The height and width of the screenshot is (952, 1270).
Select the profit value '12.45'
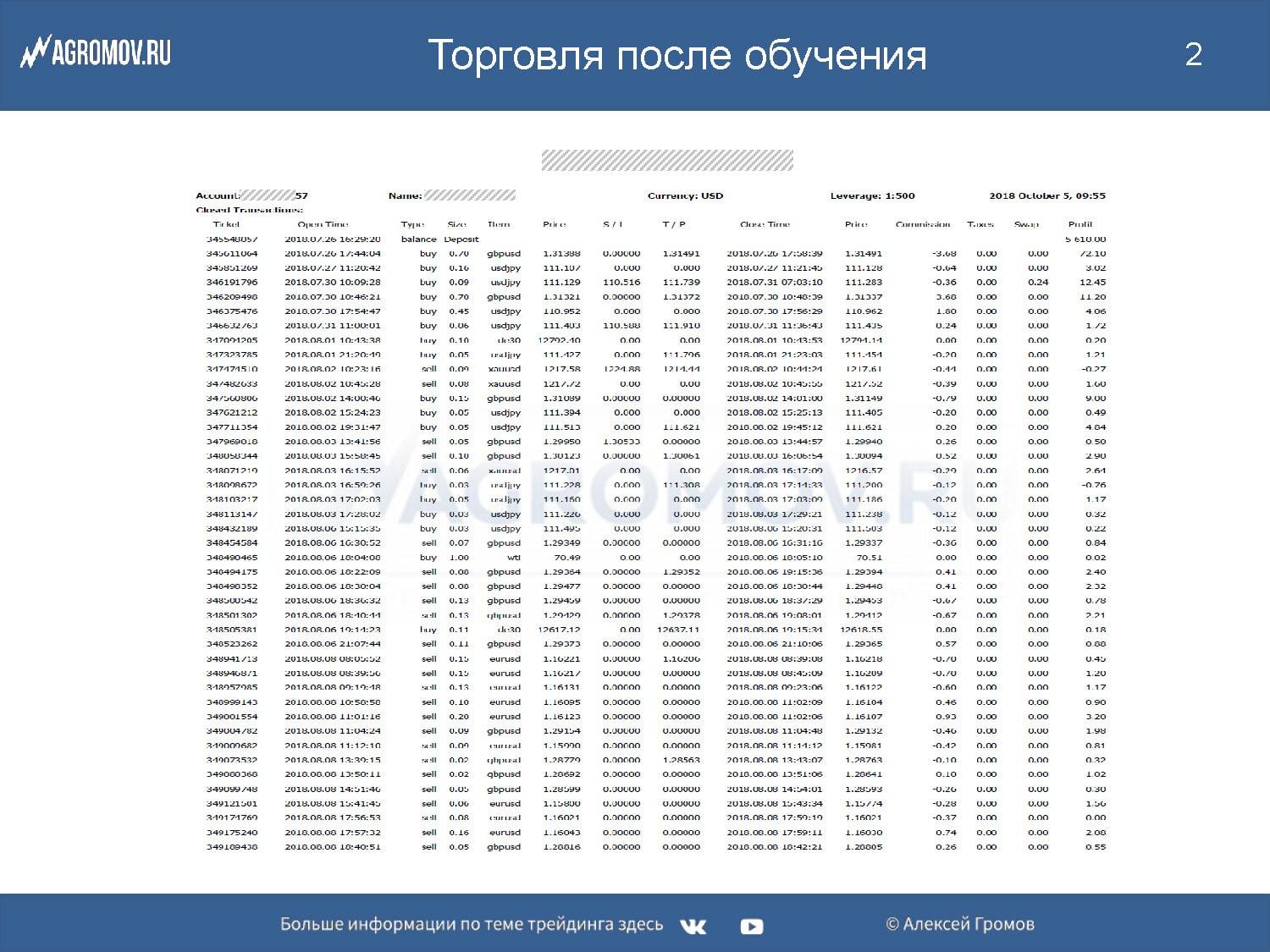coord(1093,282)
